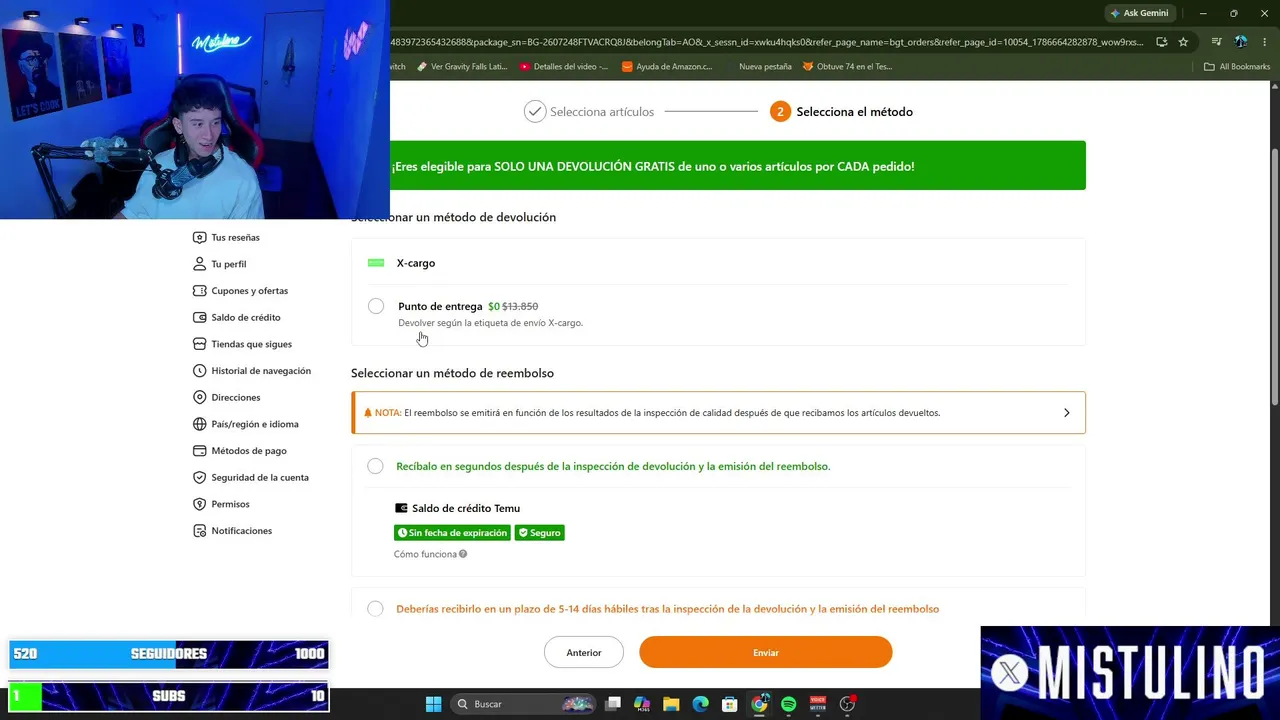Open the Detalles del video bookmark
The height and width of the screenshot is (720, 1280).
click(564, 67)
